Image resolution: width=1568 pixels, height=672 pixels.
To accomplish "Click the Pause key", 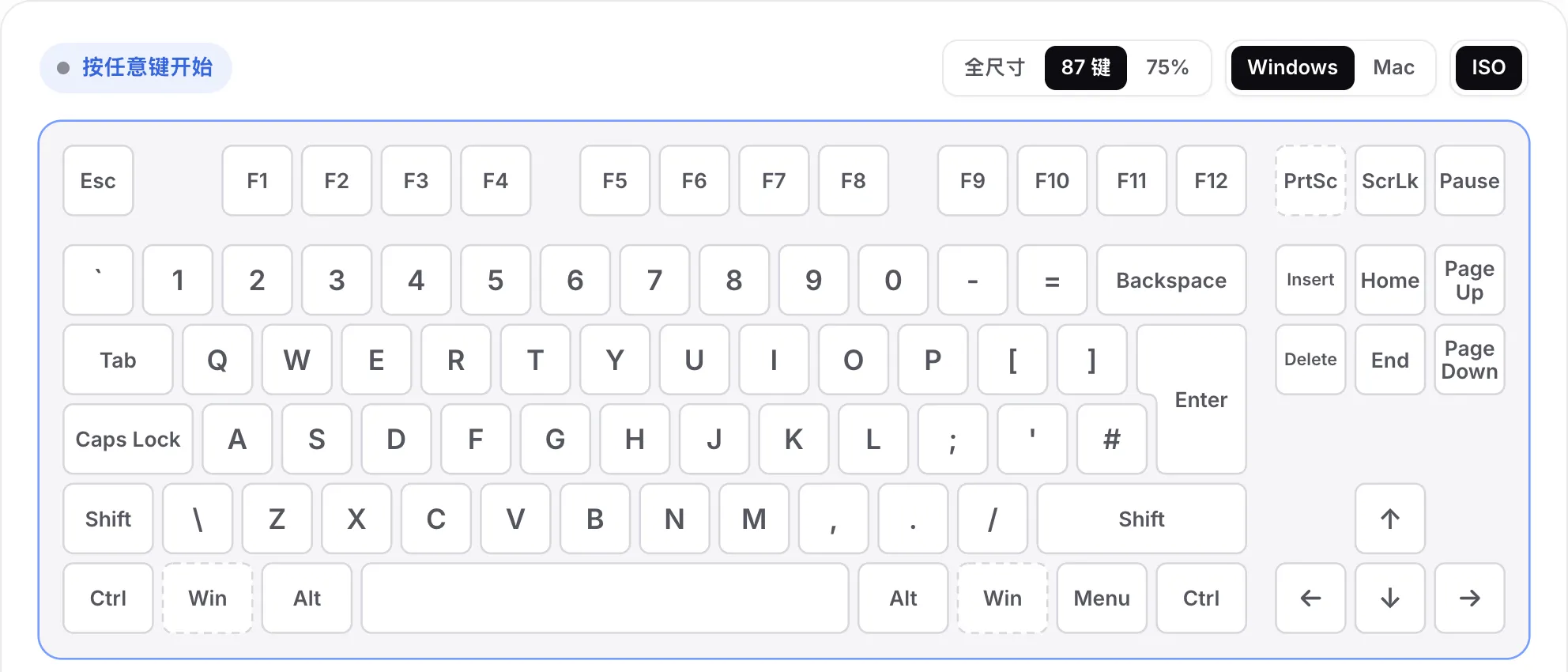I will pyautogui.click(x=1469, y=180).
